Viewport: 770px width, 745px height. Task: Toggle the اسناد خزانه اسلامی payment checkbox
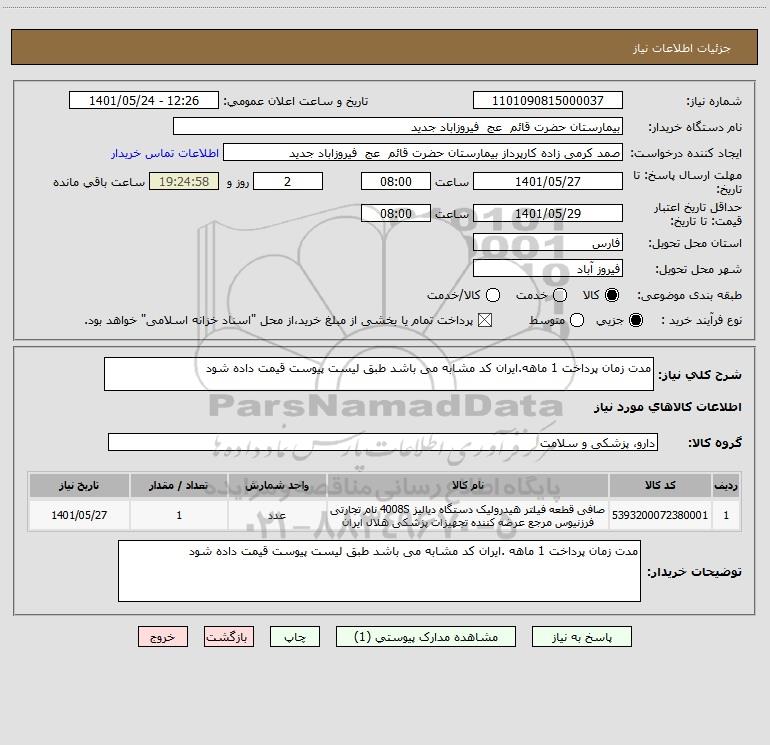(x=485, y=320)
